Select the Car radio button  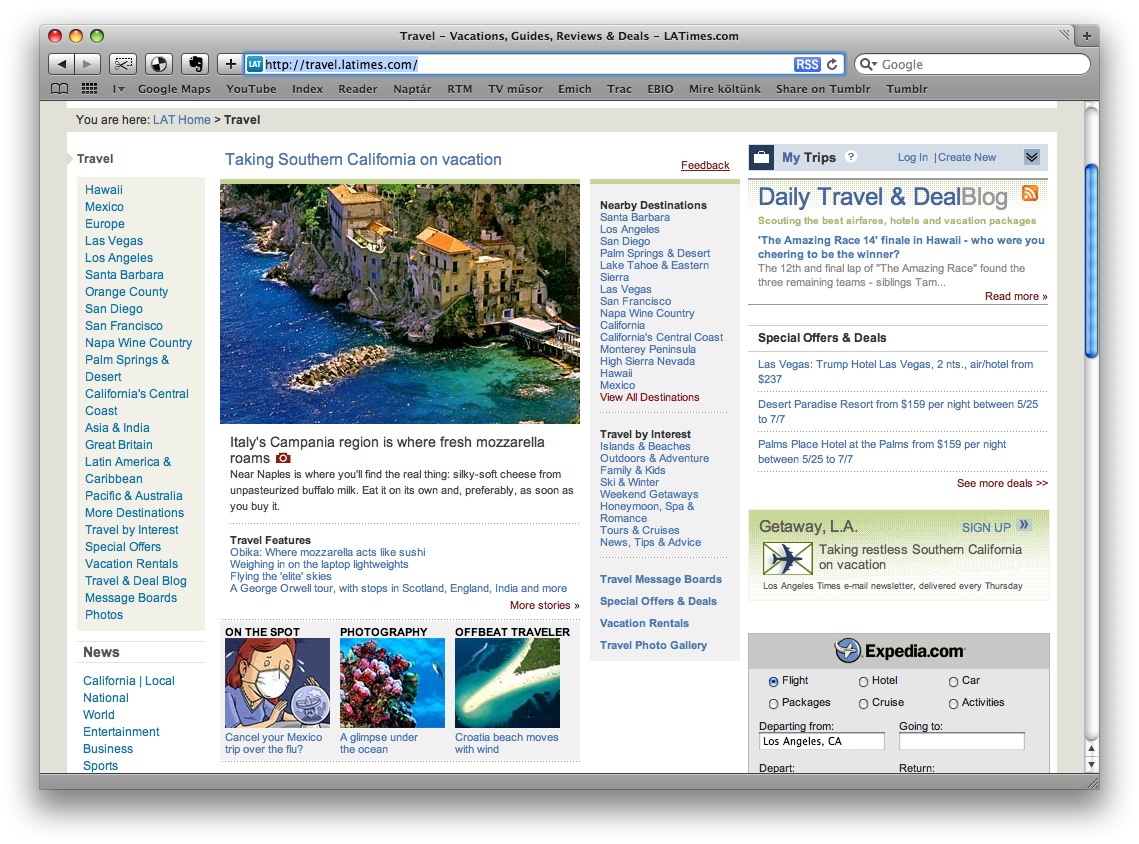953,681
